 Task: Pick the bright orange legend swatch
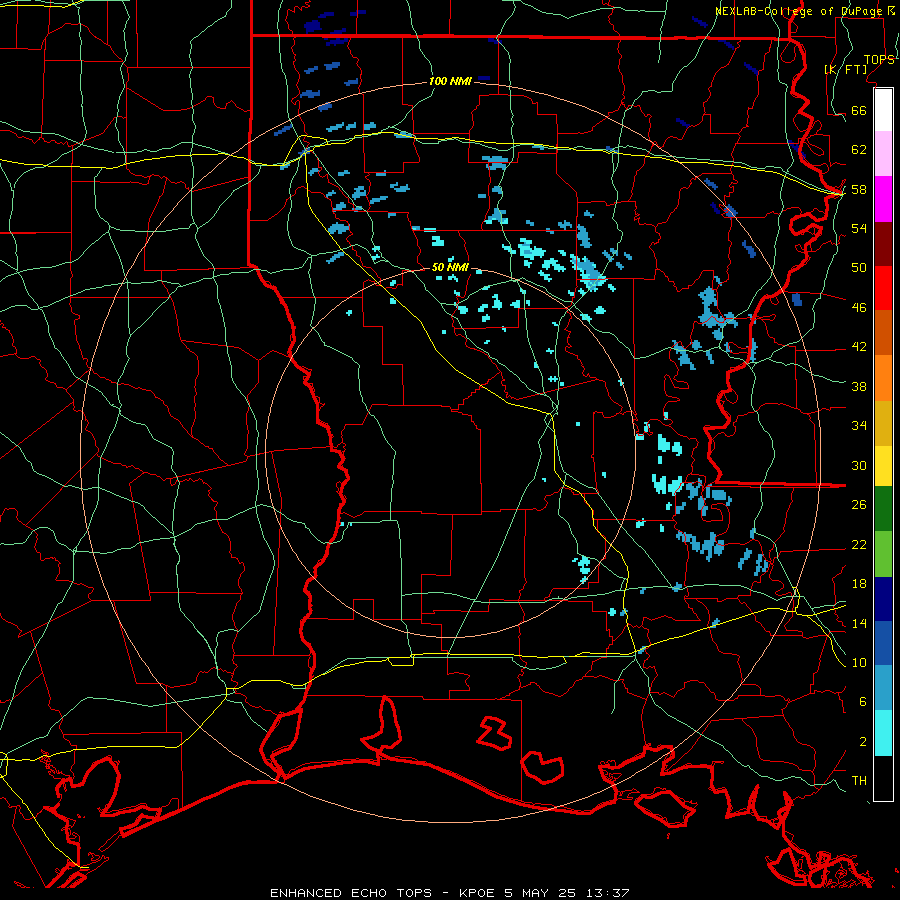pos(883,378)
